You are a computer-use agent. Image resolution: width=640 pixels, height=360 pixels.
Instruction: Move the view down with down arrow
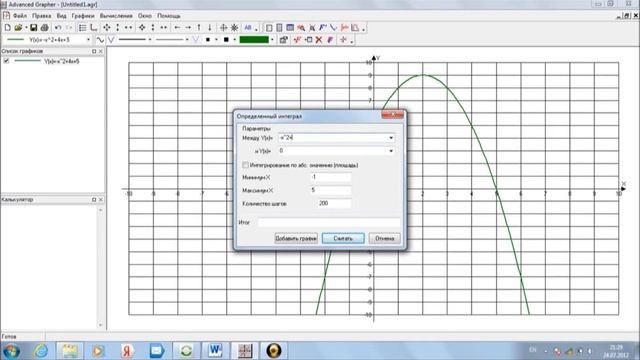(x=210, y=28)
